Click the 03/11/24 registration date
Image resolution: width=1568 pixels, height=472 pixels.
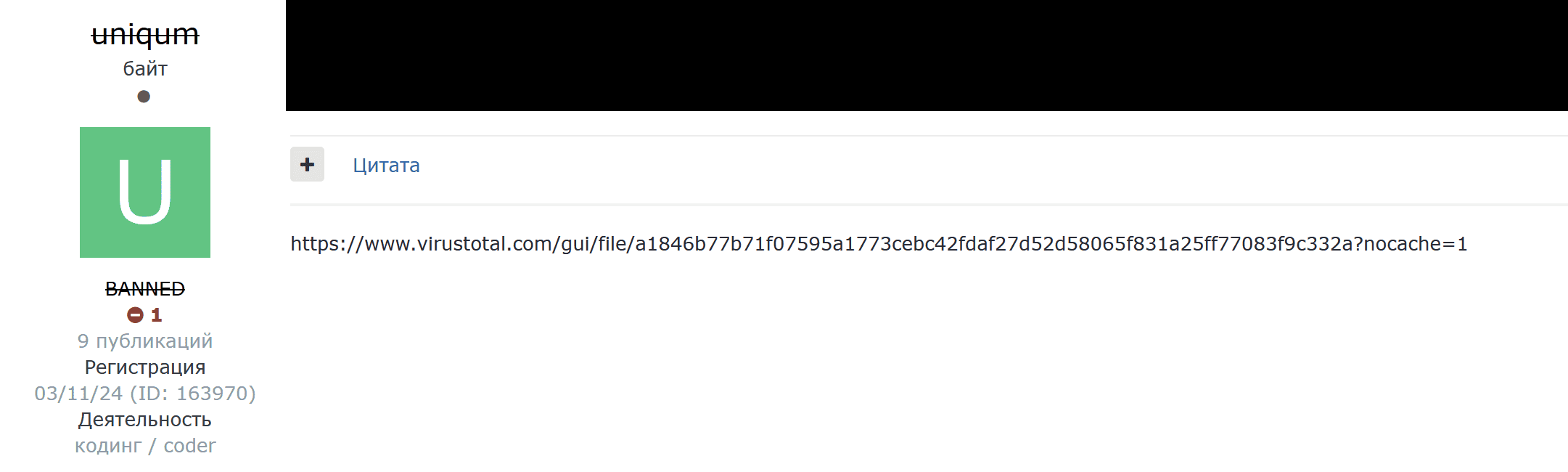(78, 394)
